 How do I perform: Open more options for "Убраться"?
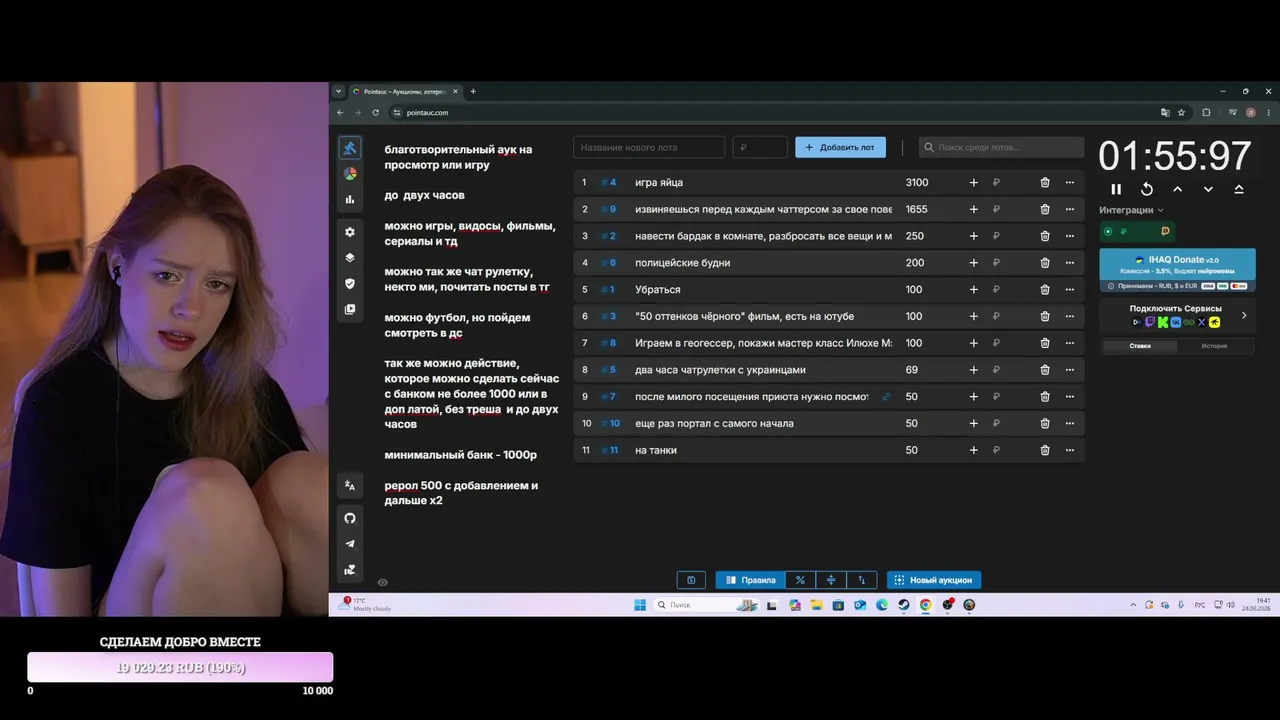pos(1070,289)
